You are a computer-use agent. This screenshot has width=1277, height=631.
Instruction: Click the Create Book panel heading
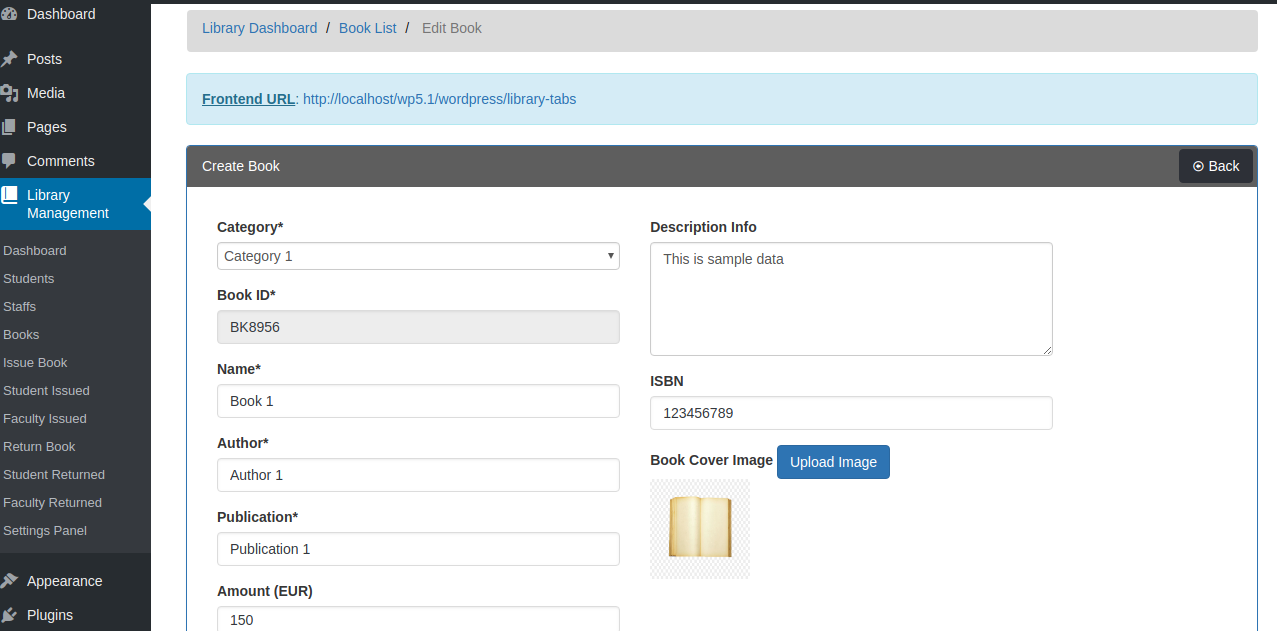click(241, 166)
